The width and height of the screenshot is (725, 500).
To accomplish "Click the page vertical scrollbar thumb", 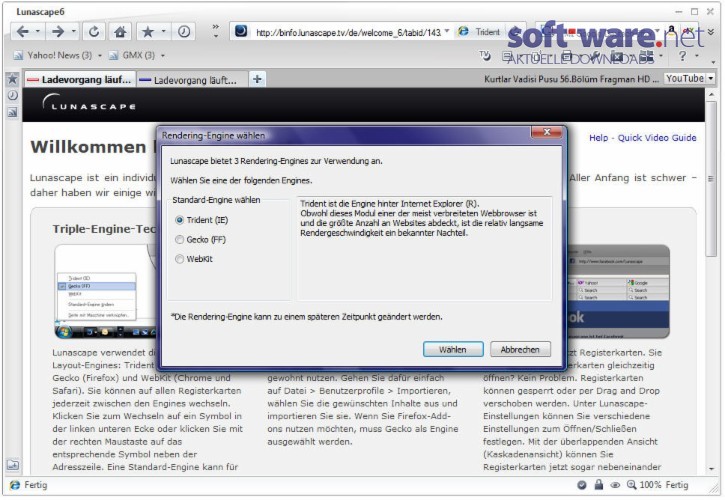I will click(711, 179).
